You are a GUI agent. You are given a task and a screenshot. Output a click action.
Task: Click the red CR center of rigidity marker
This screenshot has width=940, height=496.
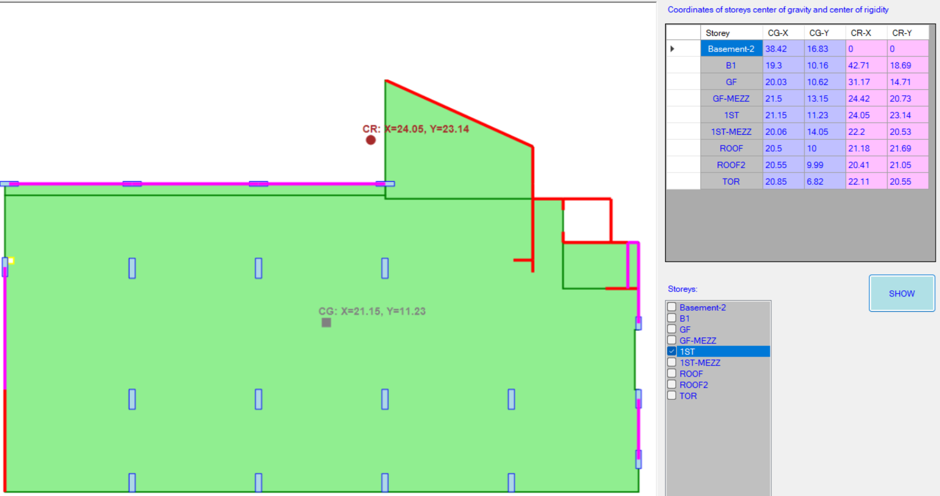[x=370, y=140]
